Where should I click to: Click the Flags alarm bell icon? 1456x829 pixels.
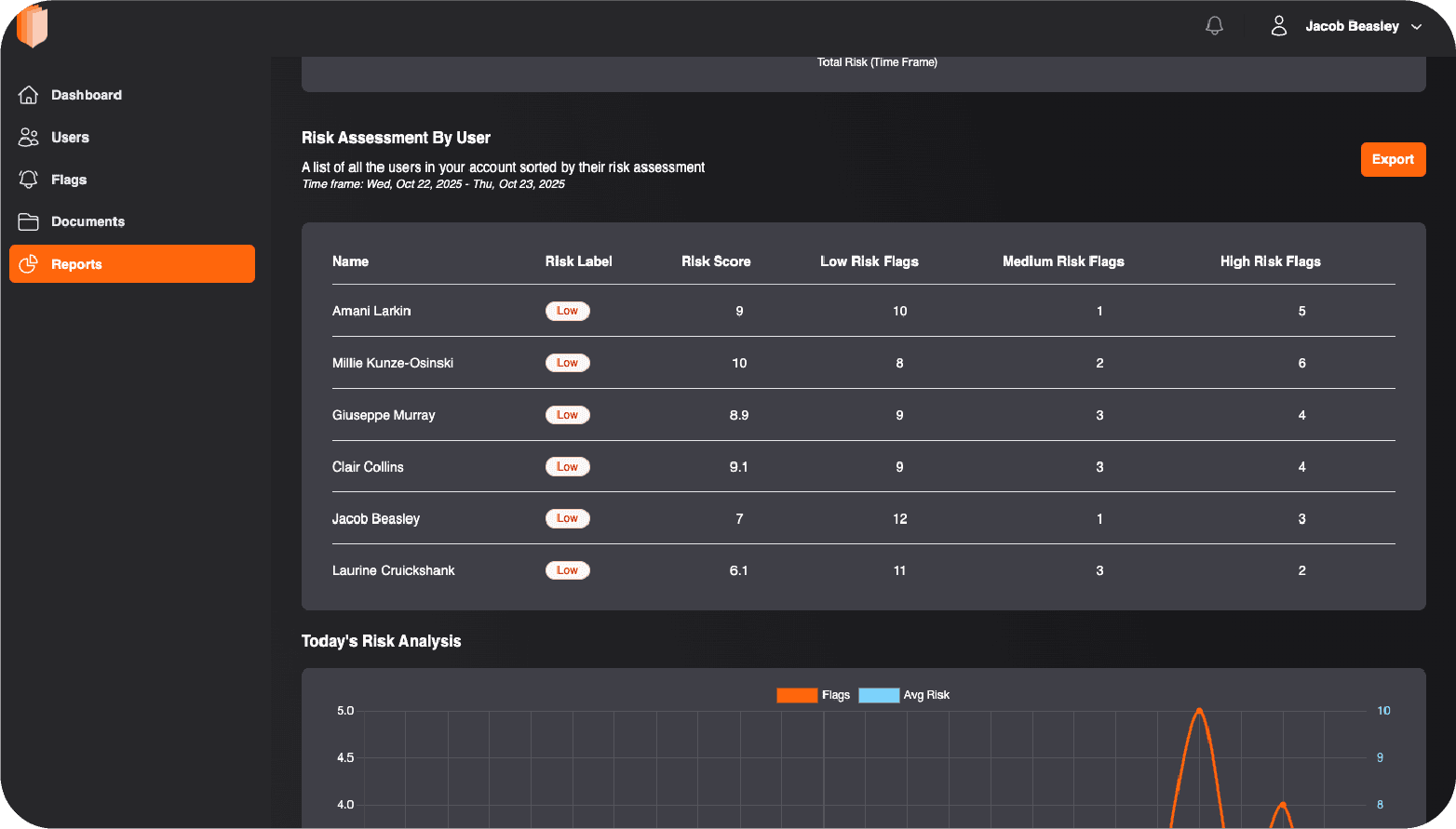29,180
